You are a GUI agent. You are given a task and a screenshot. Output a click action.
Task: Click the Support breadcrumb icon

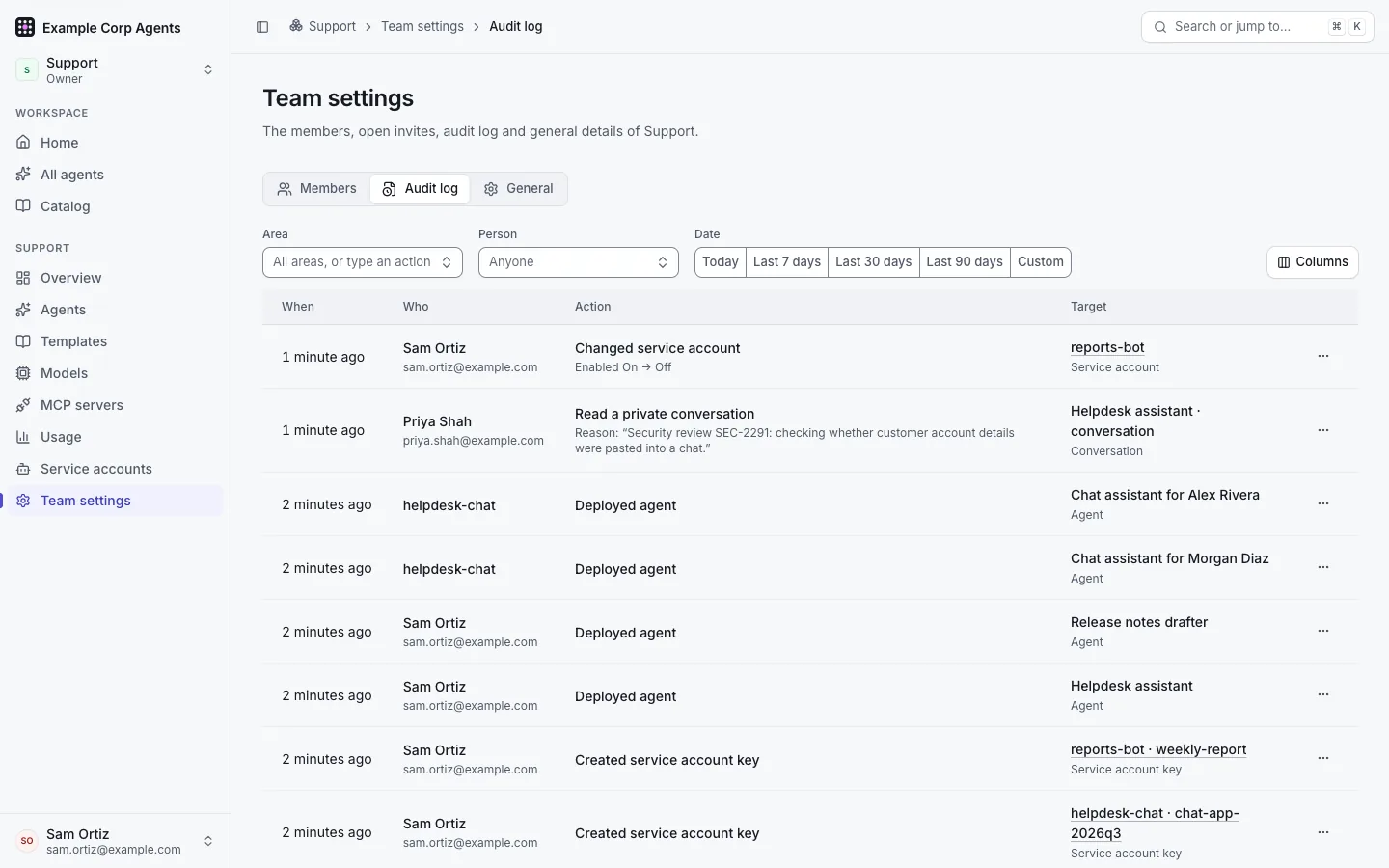tap(296, 26)
